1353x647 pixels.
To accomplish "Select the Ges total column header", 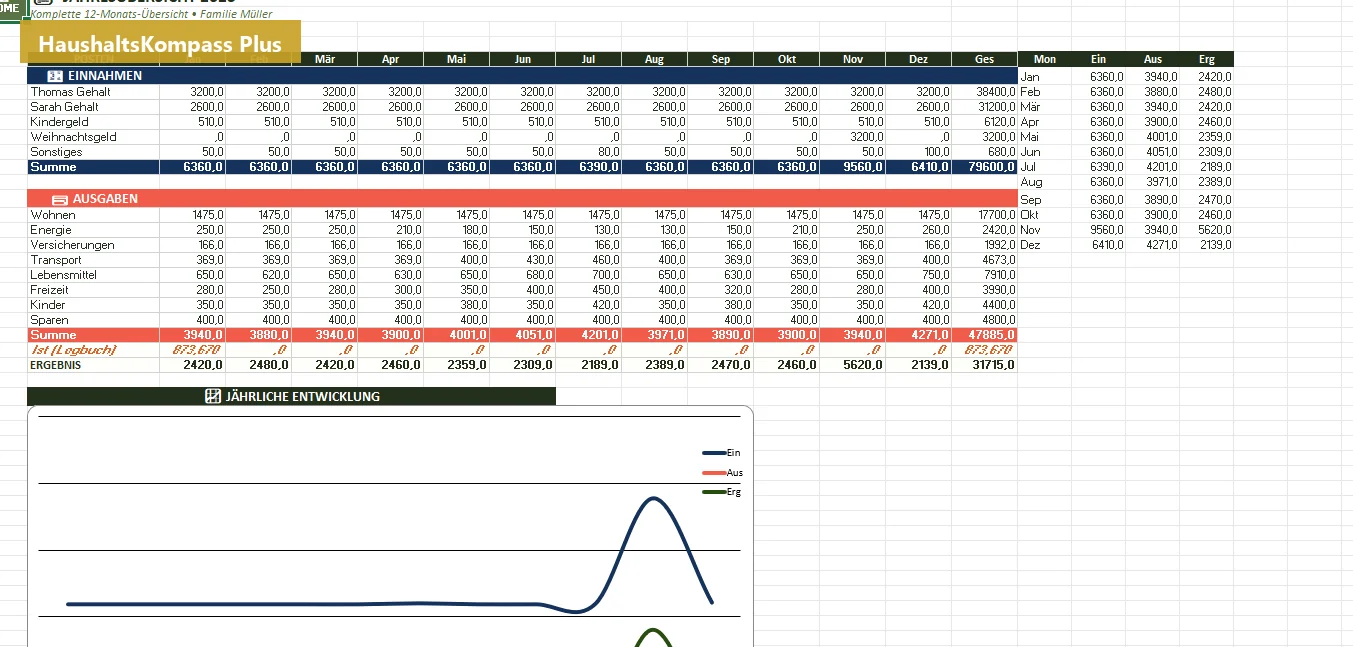I will 984,59.
